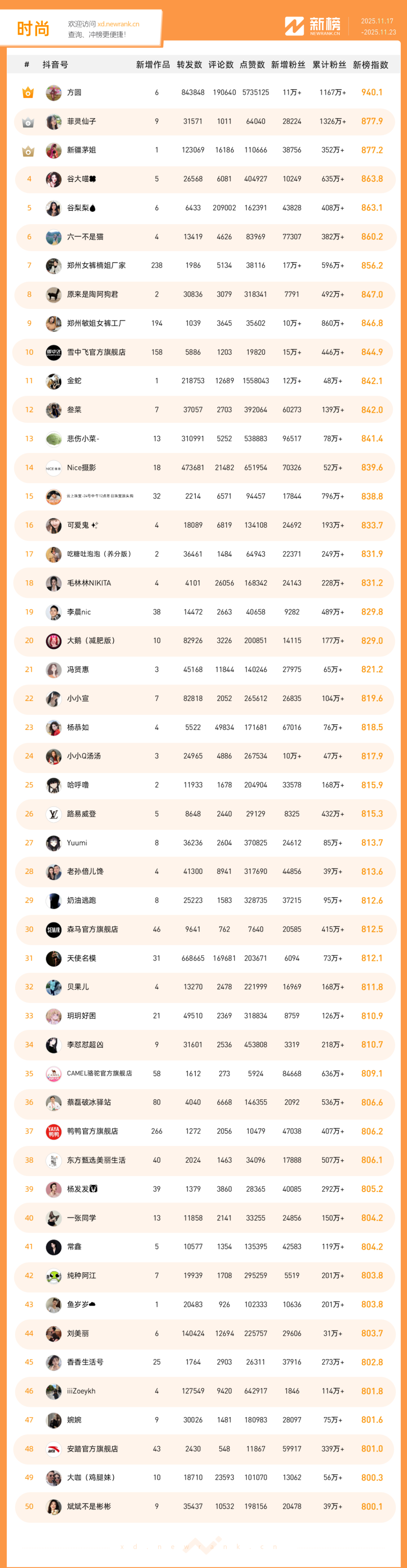The image size is (407, 1568).
Task: Click the 森马官方旗舰店 SEMIR logo avatar
Action: click(54, 929)
